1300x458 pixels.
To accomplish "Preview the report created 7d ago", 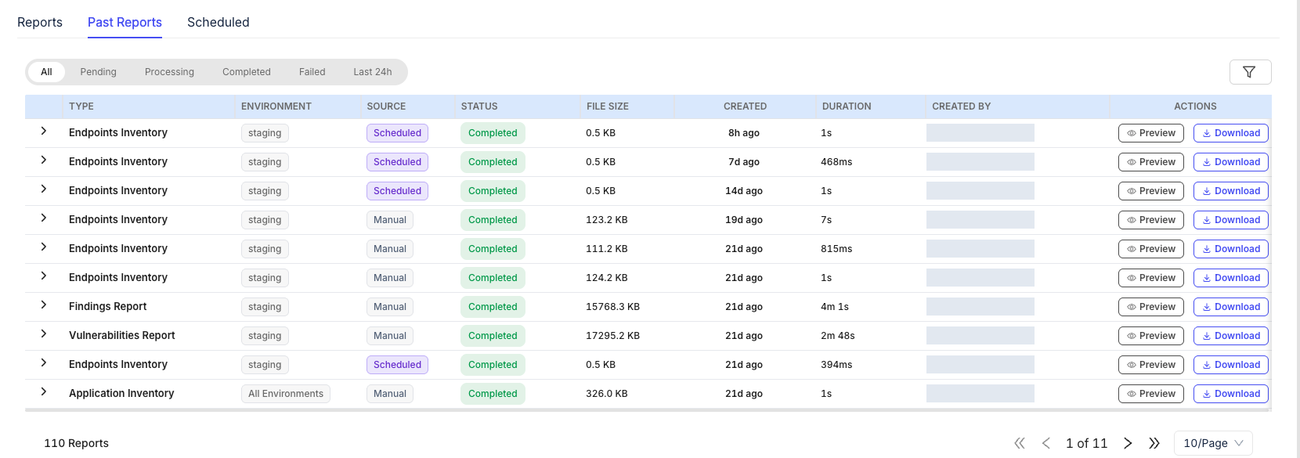I will 1151,162.
